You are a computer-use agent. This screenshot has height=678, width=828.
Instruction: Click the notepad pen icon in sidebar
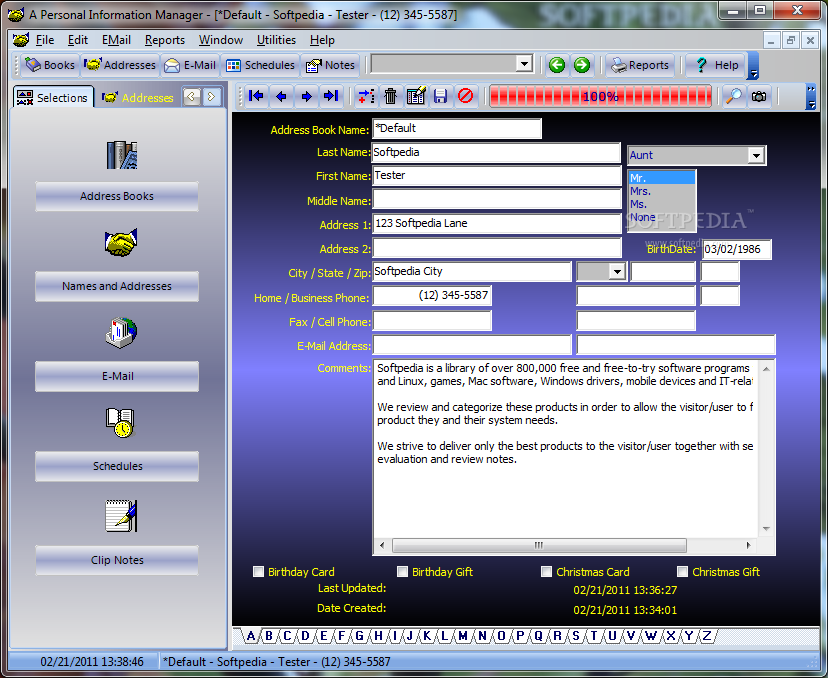(121, 515)
